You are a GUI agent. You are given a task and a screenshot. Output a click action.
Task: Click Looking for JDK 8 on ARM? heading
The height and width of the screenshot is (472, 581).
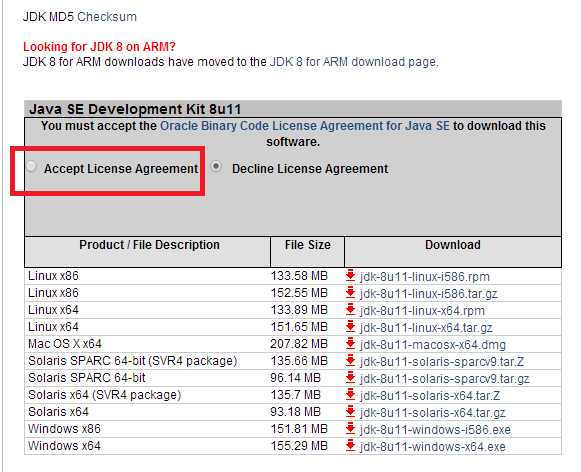click(x=99, y=47)
